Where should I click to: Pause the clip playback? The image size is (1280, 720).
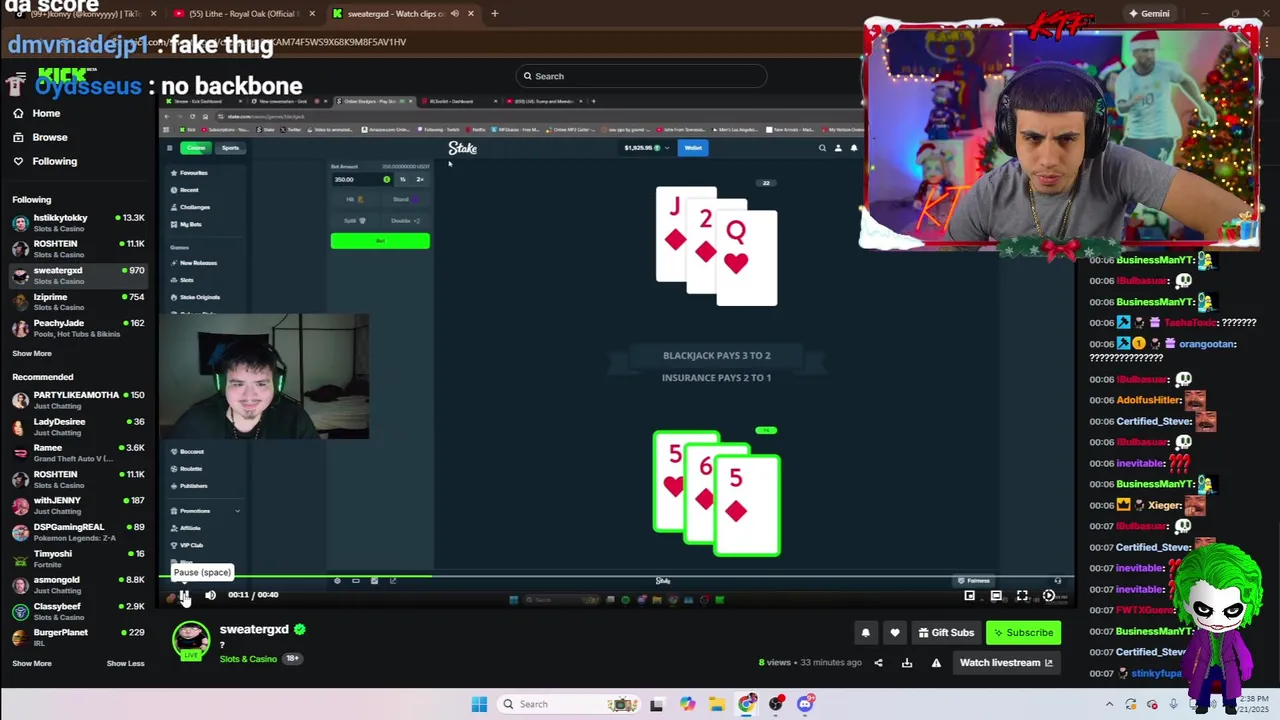[x=185, y=596]
